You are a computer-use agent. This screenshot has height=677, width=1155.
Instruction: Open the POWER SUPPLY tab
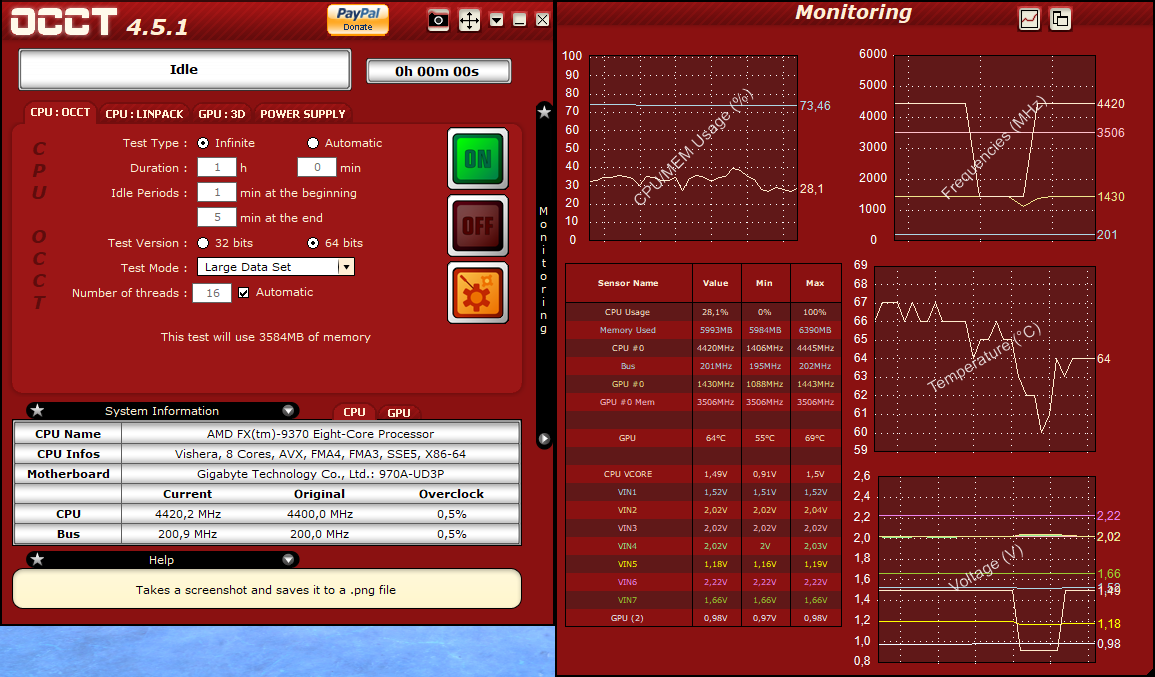303,114
